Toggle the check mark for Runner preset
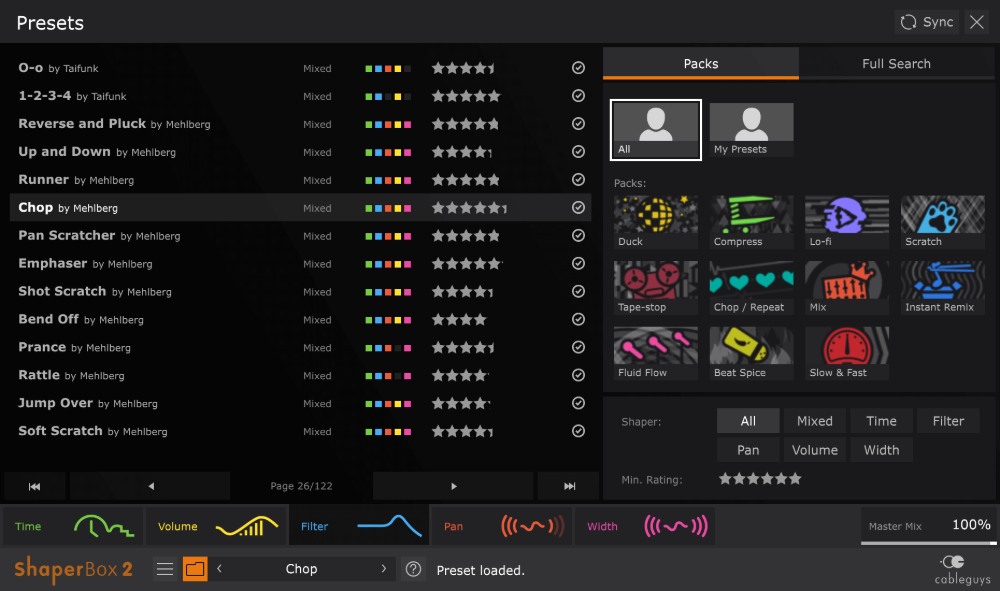 [x=578, y=180]
